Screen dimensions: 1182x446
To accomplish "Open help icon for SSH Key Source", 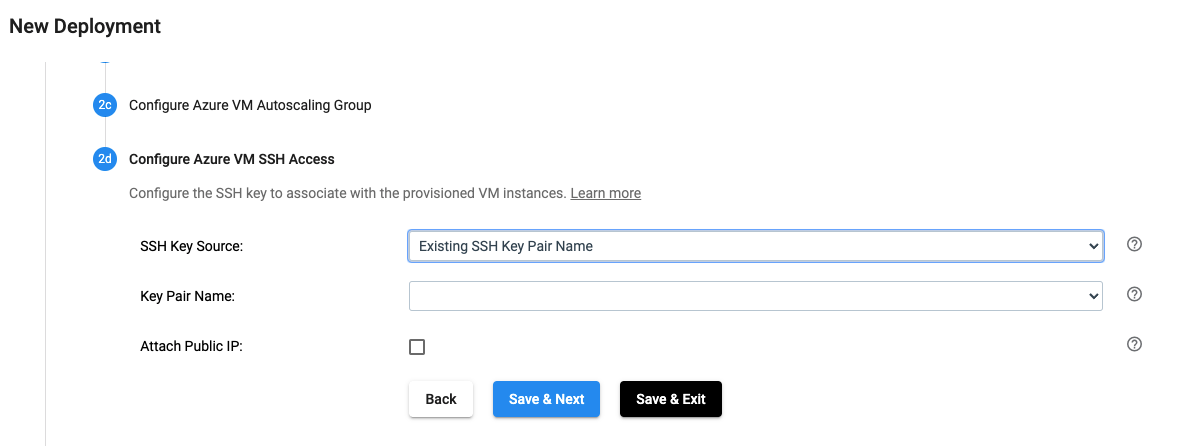I will (x=1134, y=244).
